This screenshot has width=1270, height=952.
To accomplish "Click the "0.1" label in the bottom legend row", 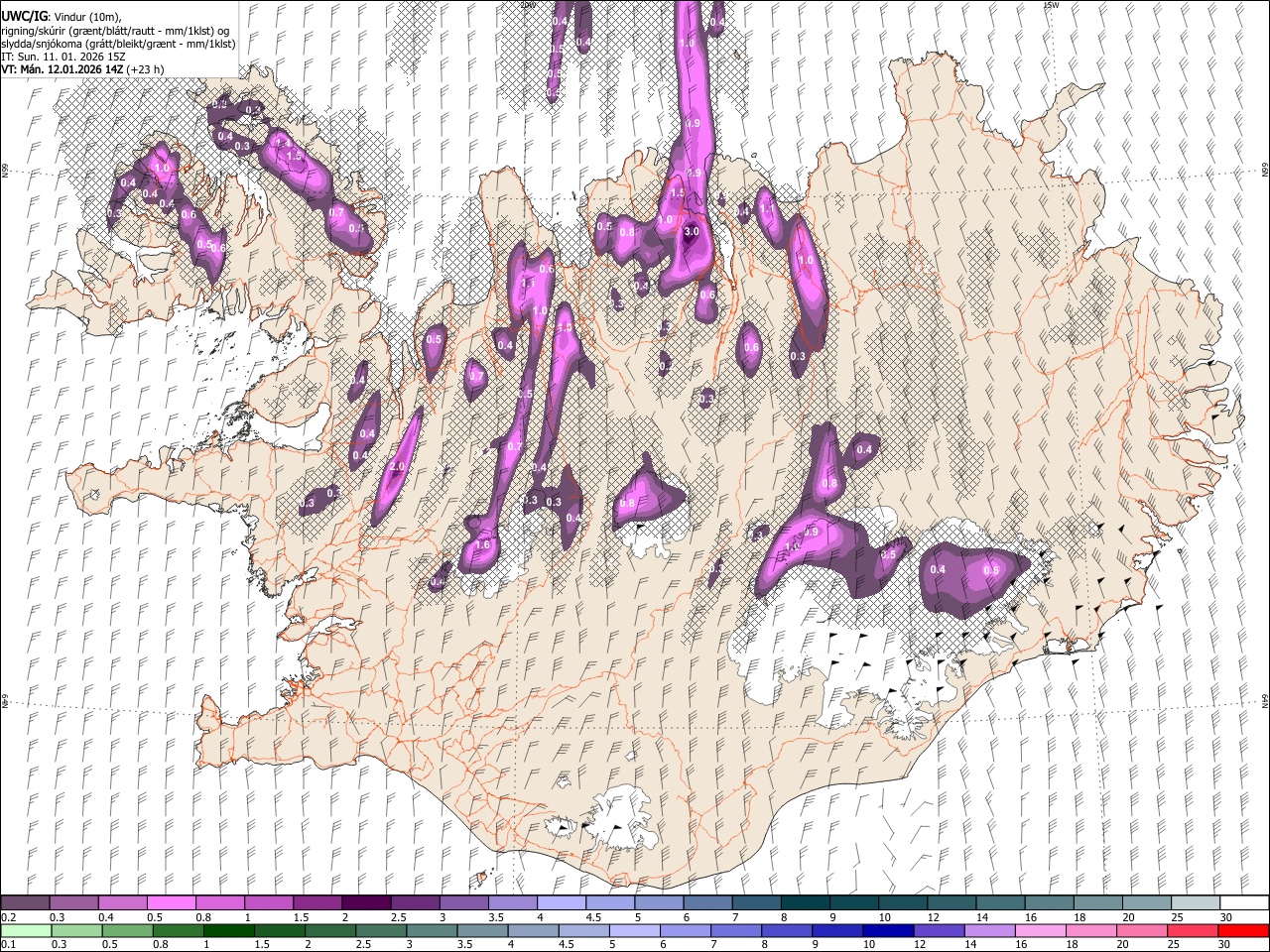I will (x=8, y=944).
